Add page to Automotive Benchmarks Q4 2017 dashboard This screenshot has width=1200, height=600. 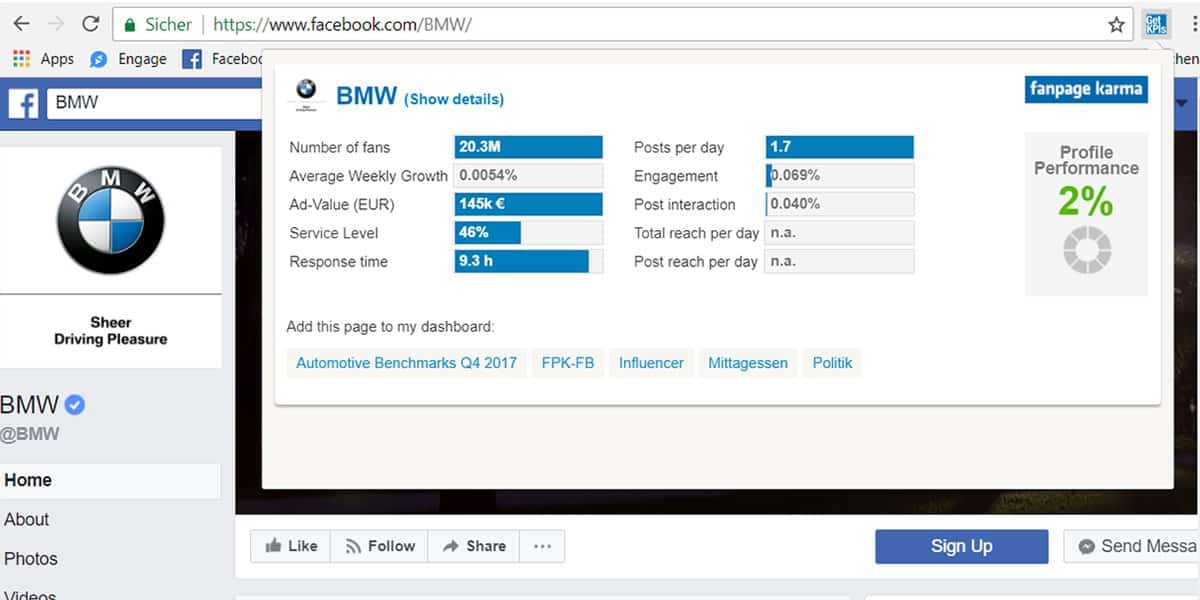tap(406, 363)
